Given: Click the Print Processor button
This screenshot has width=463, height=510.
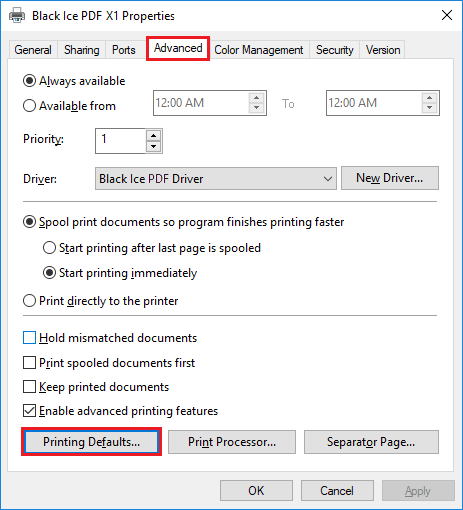Looking at the screenshot, I should pyautogui.click(x=232, y=442).
